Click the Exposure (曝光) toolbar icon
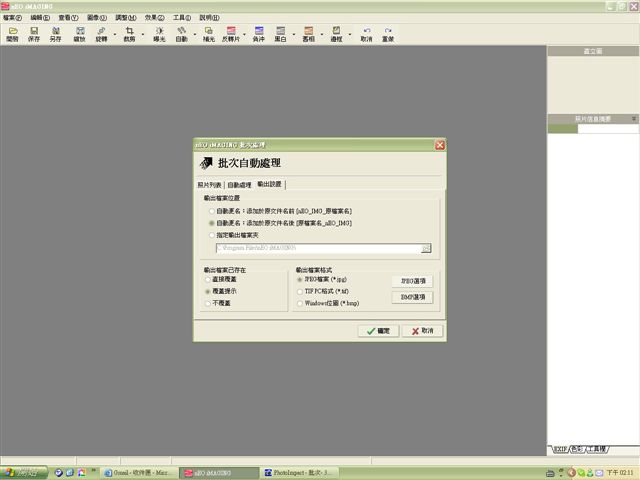The height and width of the screenshot is (480, 640). (x=159, y=34)
